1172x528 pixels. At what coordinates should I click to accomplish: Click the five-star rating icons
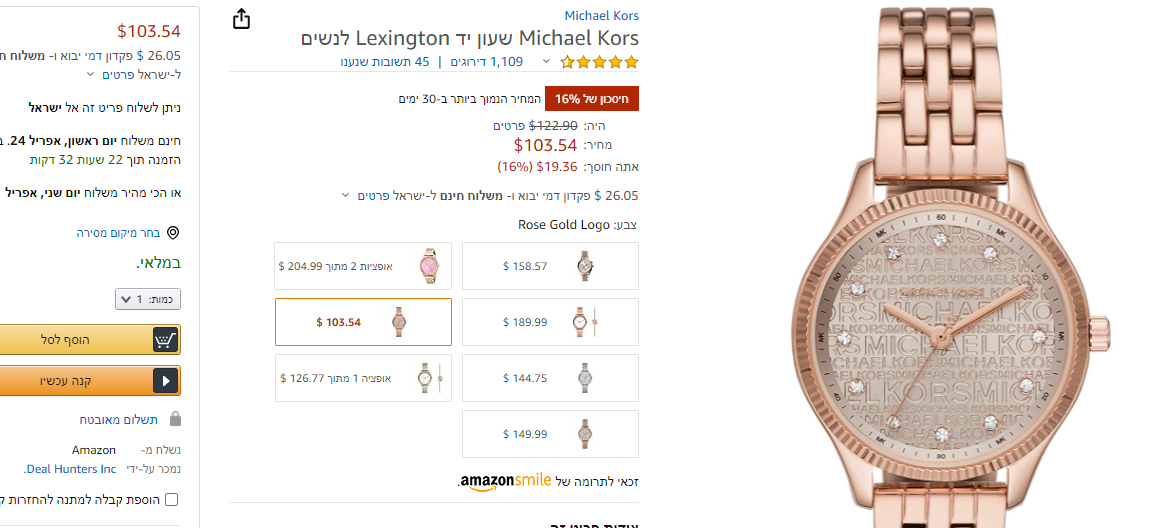pos(599,62)
